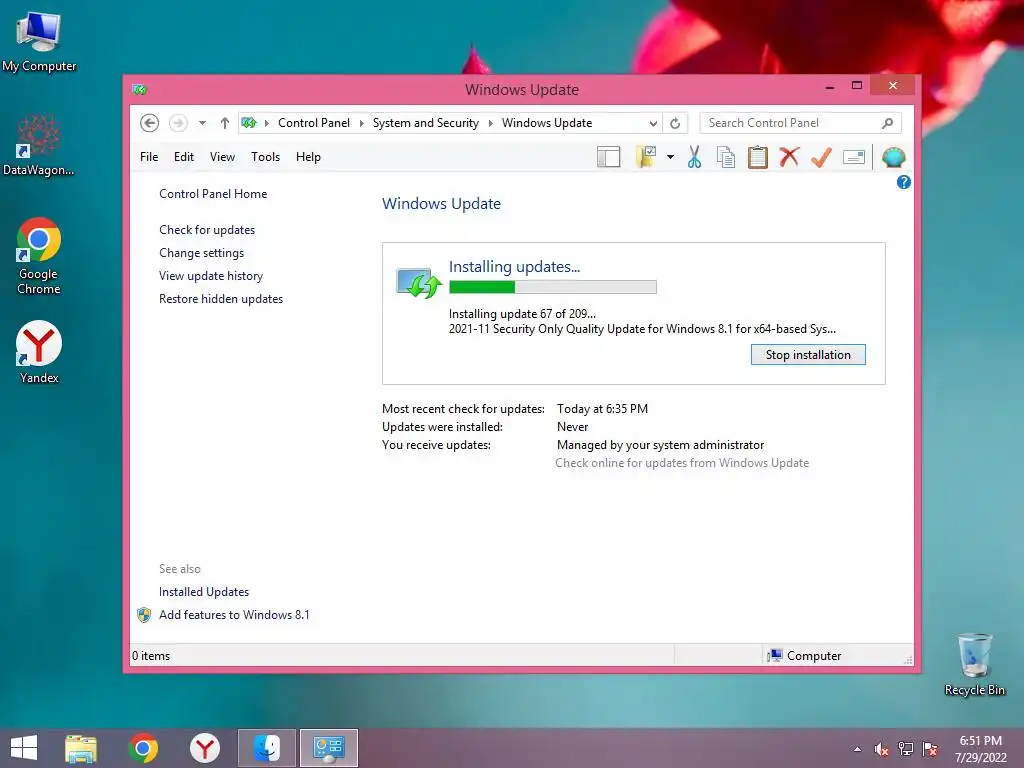Image resolution: width=1024 pixels, height=768 pixels.
Task: Click the Copy toolbar icon
Action: (x=726, y=157)
